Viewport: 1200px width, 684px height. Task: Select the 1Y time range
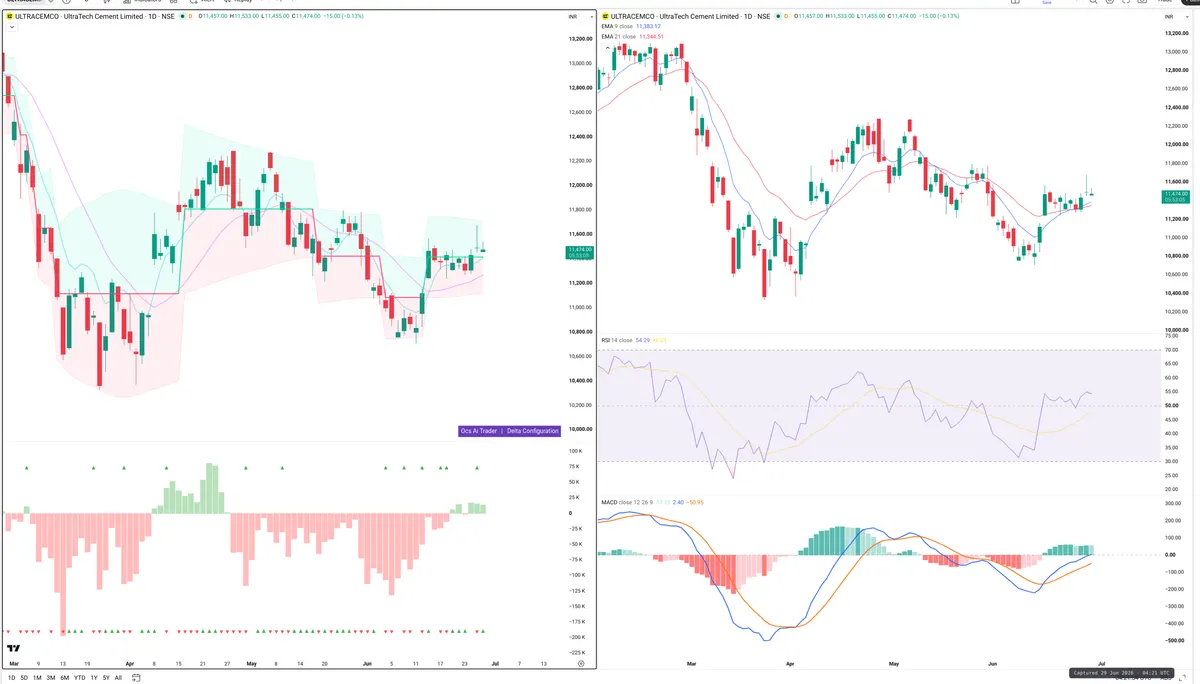(94, 677)
